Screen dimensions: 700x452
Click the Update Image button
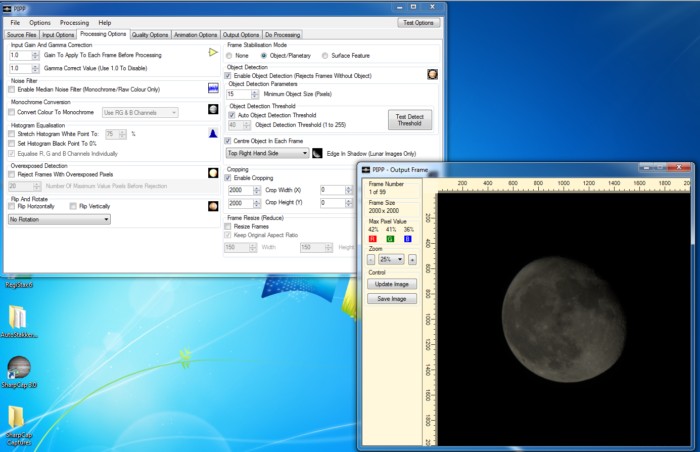coord(391,284)
